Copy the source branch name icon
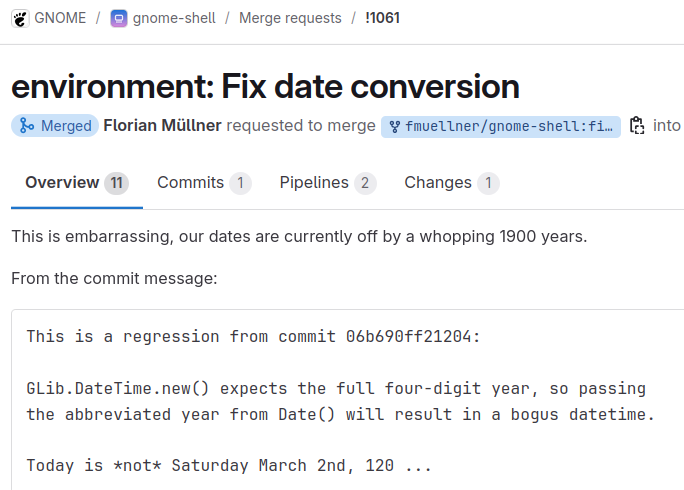684x490 pixels. [637, 126]
